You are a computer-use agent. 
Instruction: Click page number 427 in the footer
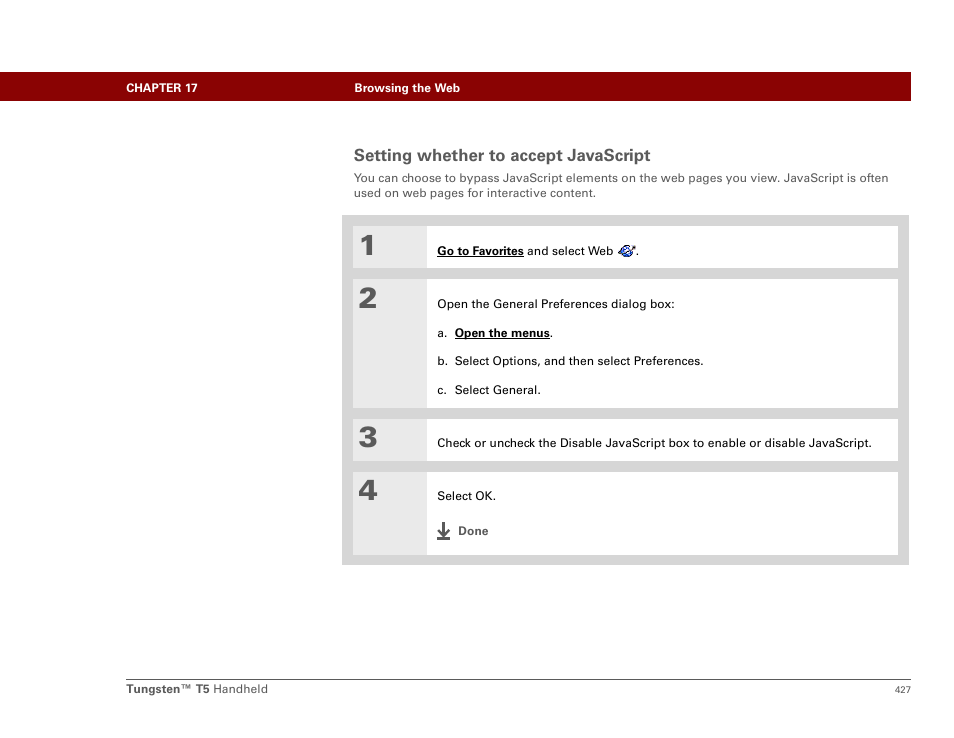[x=902, y=689]
